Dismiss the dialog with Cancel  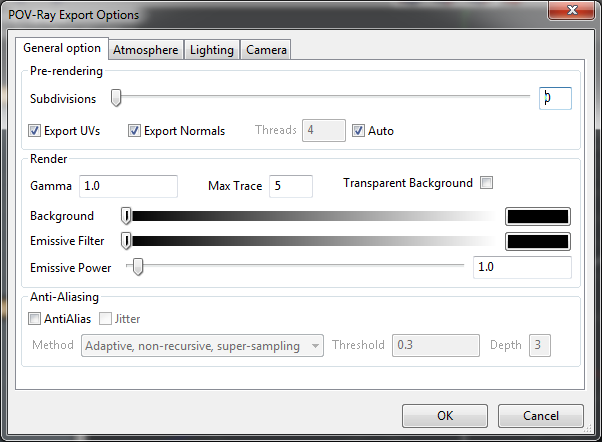pyautogui.click(x=541, y=416)
